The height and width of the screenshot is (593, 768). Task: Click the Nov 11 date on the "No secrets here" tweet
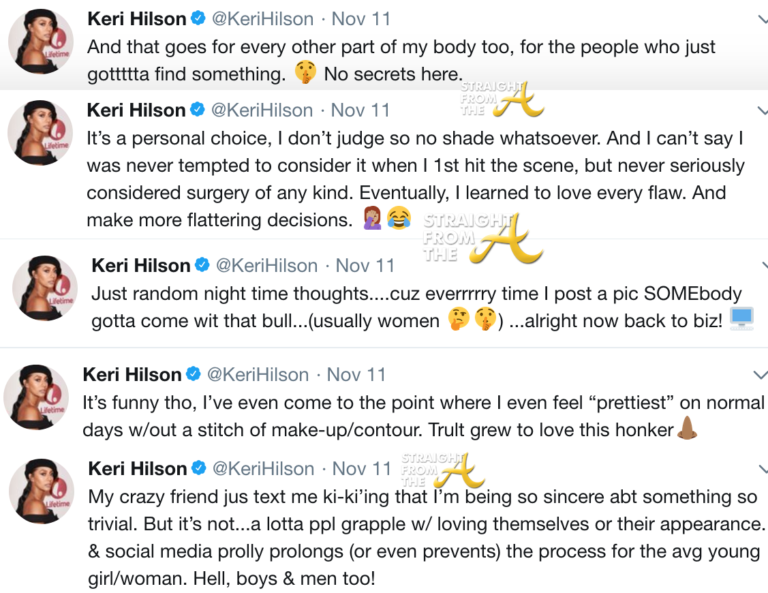coord(360,20)
